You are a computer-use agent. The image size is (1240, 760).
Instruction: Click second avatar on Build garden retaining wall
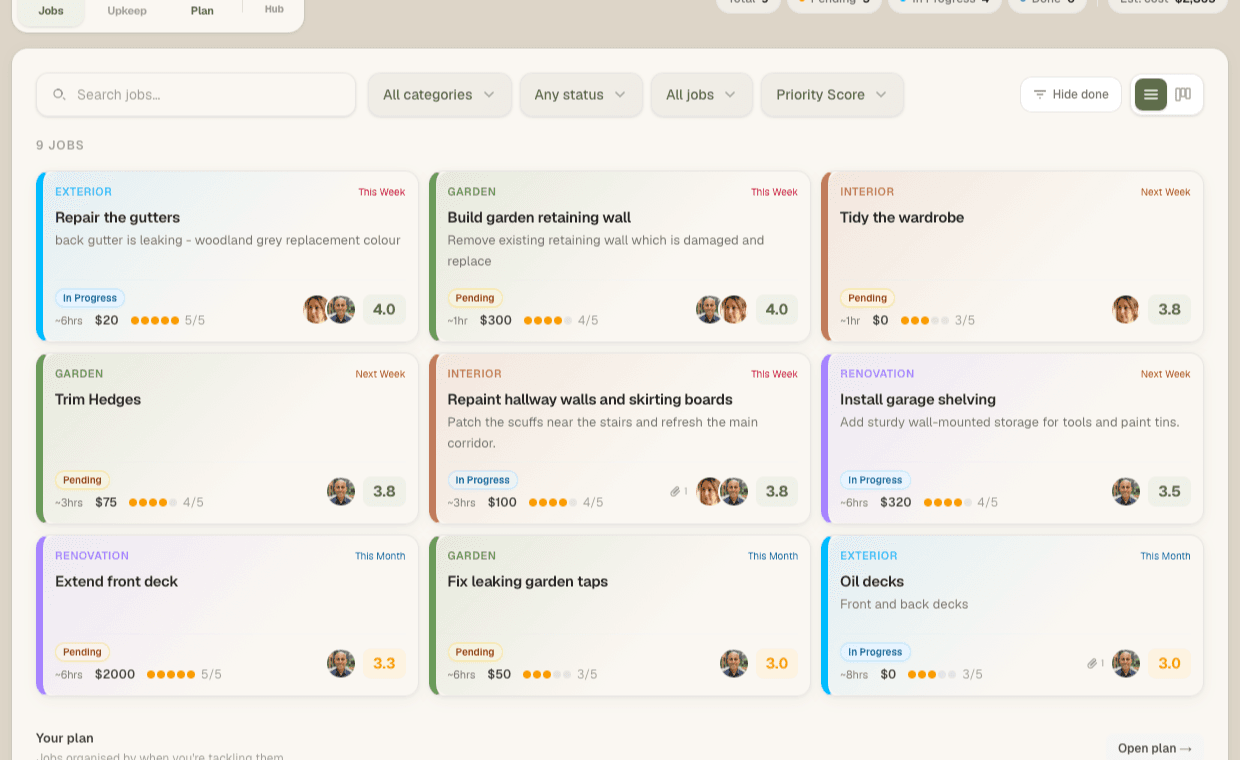tap(734, 309)
